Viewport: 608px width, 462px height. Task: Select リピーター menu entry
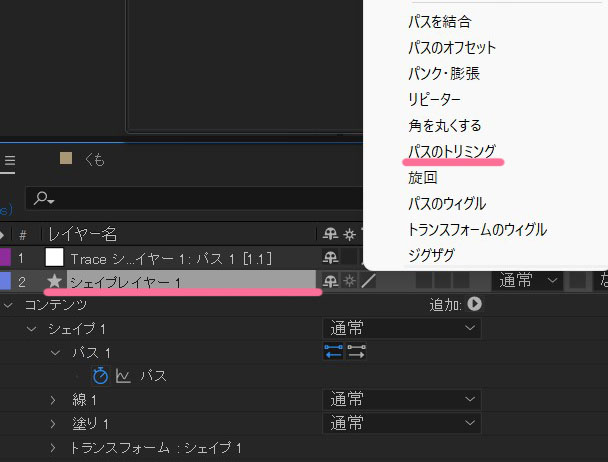pos(434,99)
